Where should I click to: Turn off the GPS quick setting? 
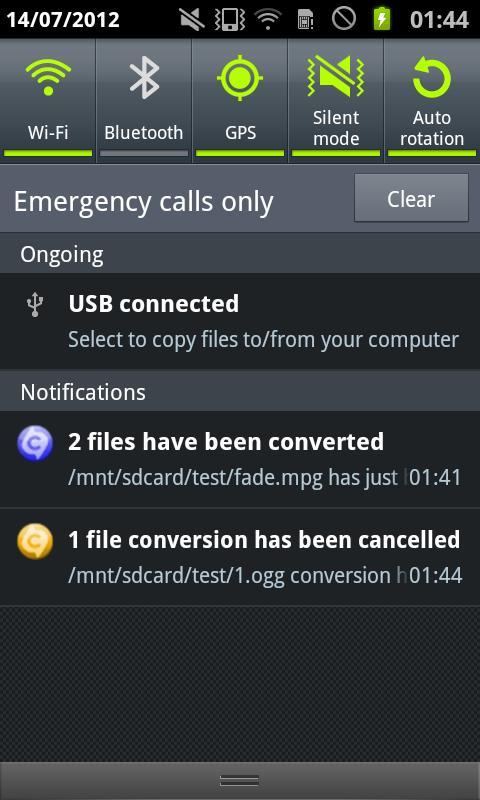(240, 101)
